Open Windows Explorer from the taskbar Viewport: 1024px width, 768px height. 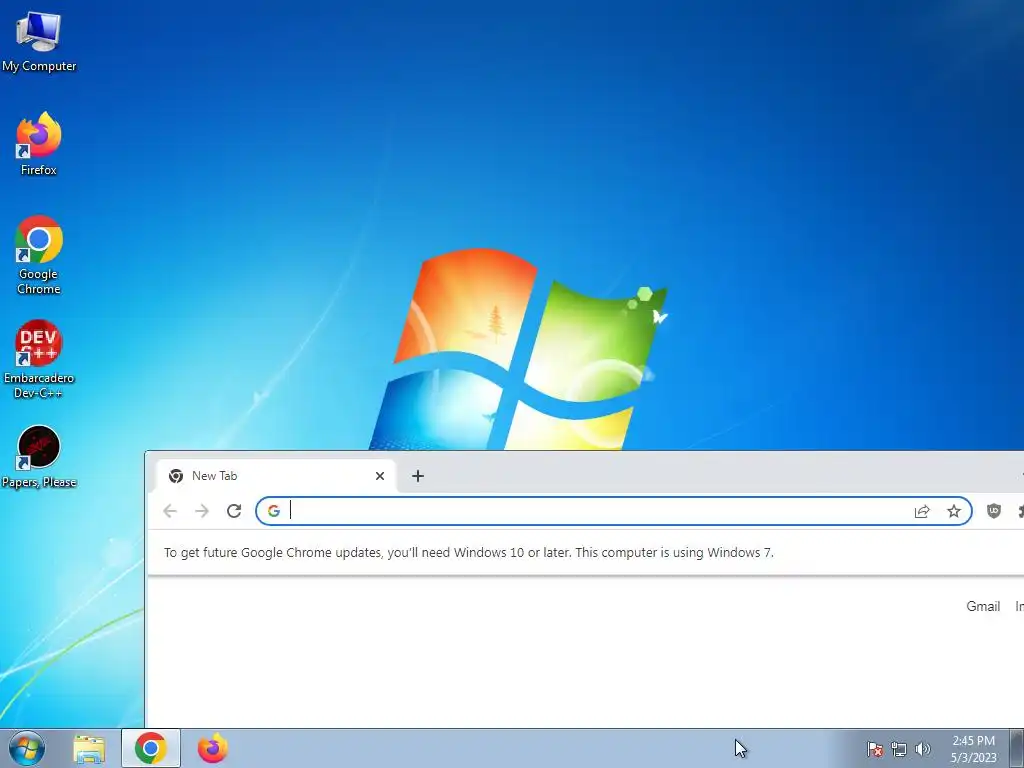tap(89, 748)
